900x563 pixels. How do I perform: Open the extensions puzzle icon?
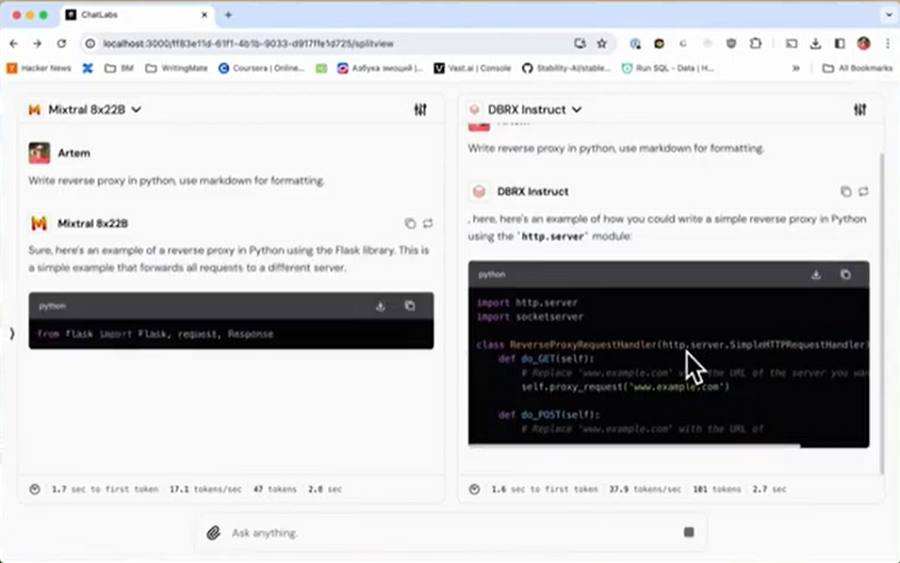coord(755,44)
